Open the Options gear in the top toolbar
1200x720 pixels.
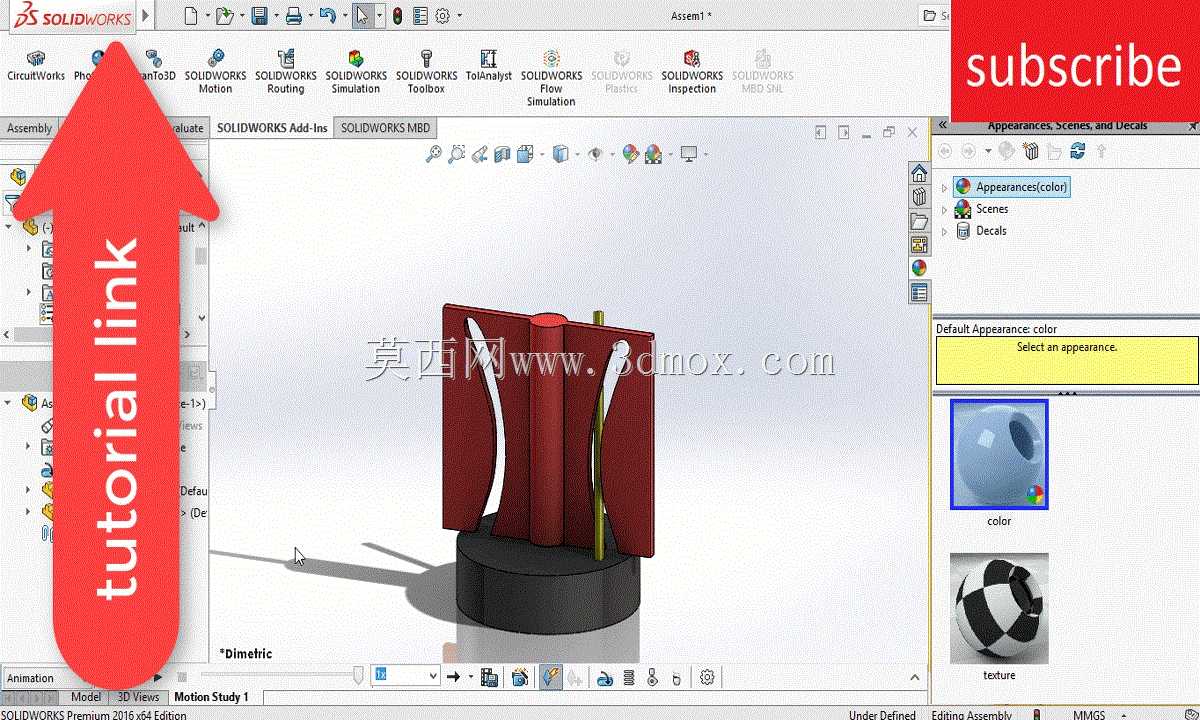click(x=443, y=16)
